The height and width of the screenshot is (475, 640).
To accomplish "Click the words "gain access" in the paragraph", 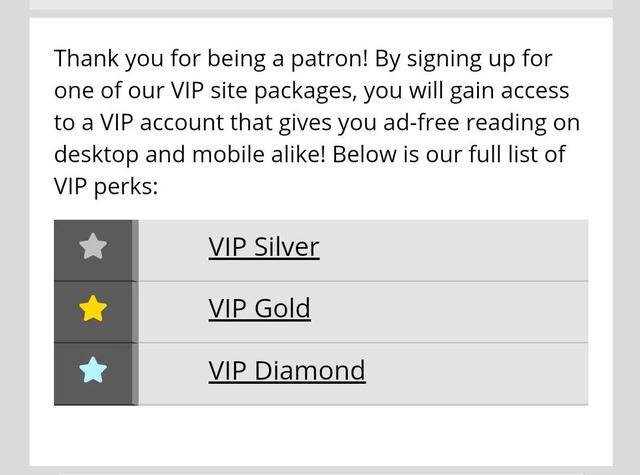I will (509, 90).
